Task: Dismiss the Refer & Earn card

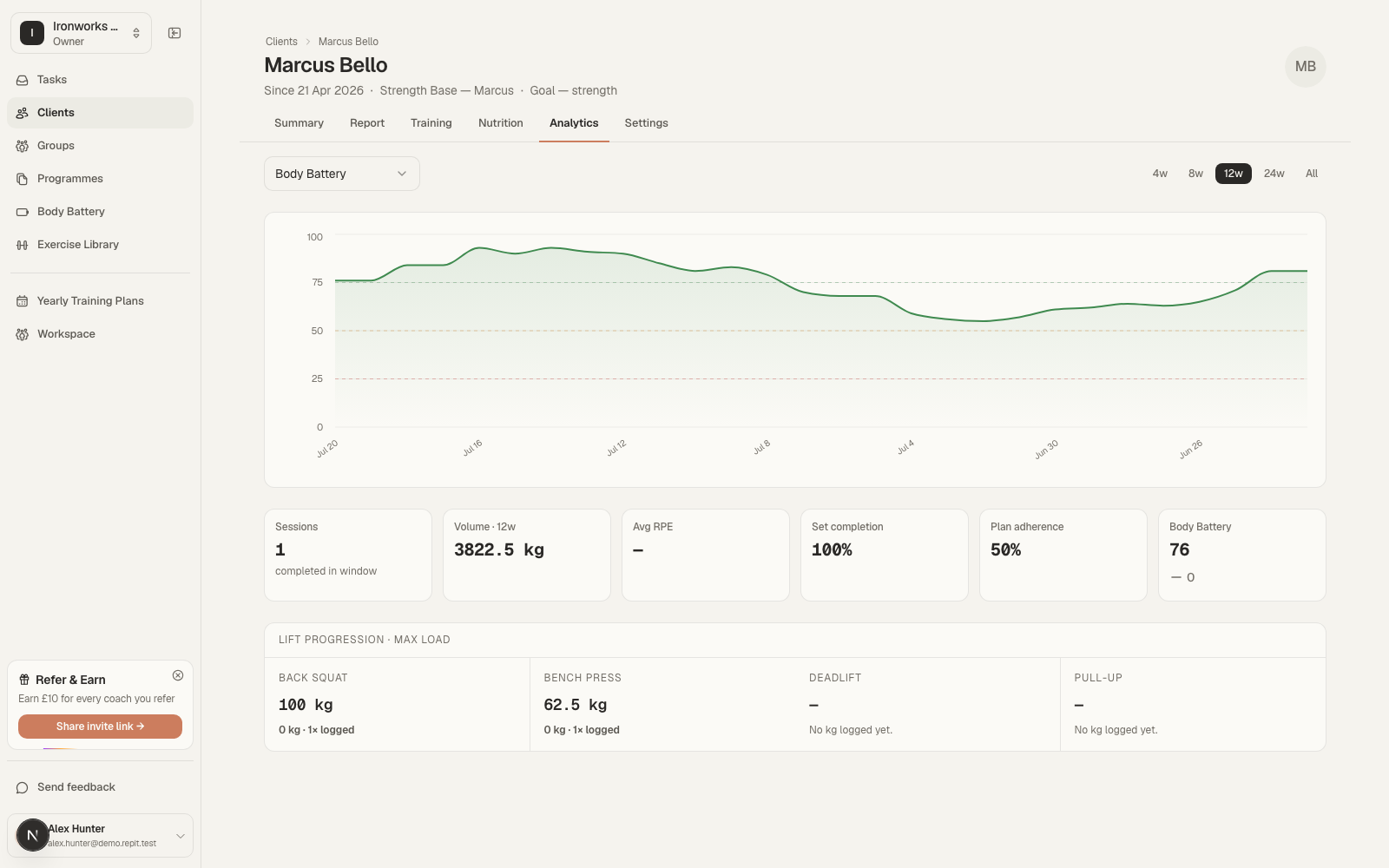Action: (x=178, y=675)
